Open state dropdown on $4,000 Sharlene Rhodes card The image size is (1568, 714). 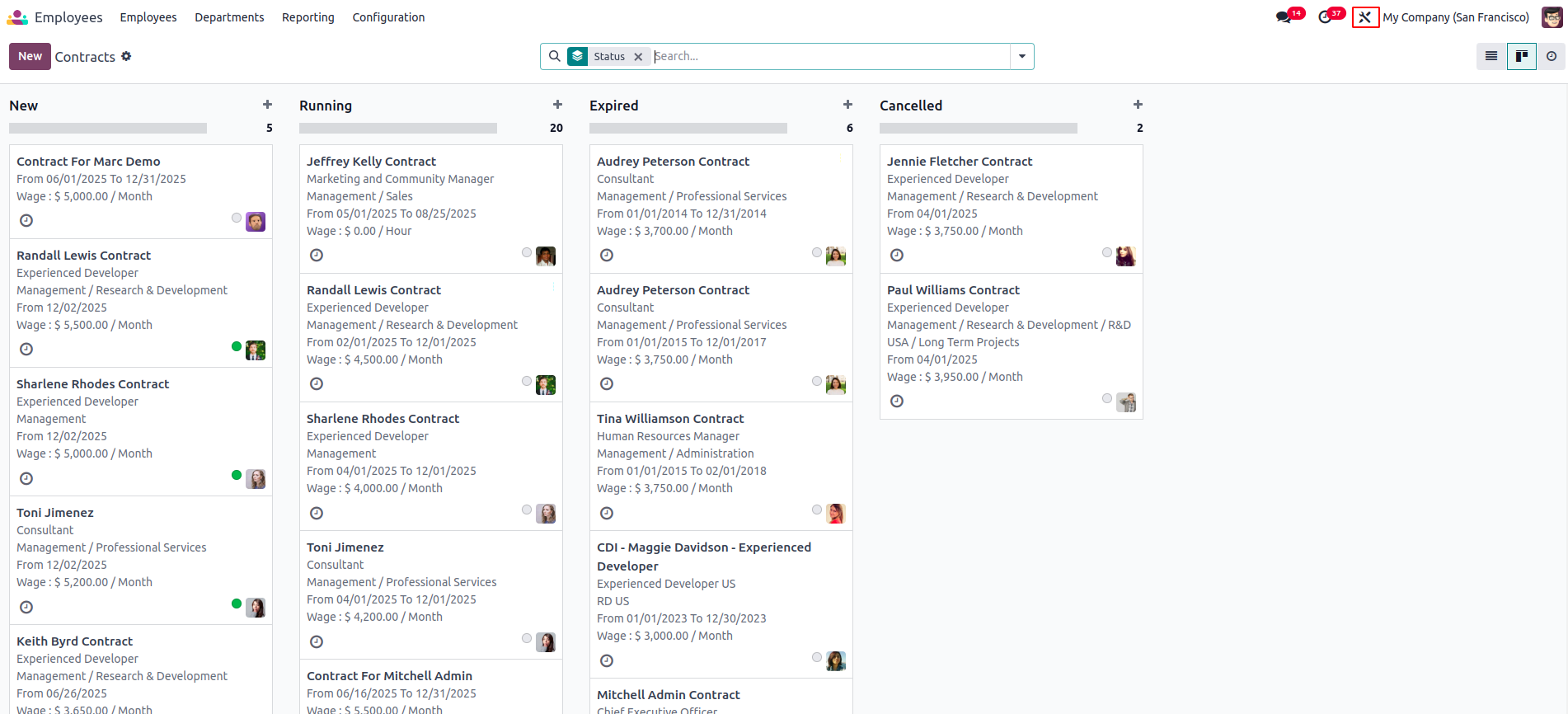(527, 510)
